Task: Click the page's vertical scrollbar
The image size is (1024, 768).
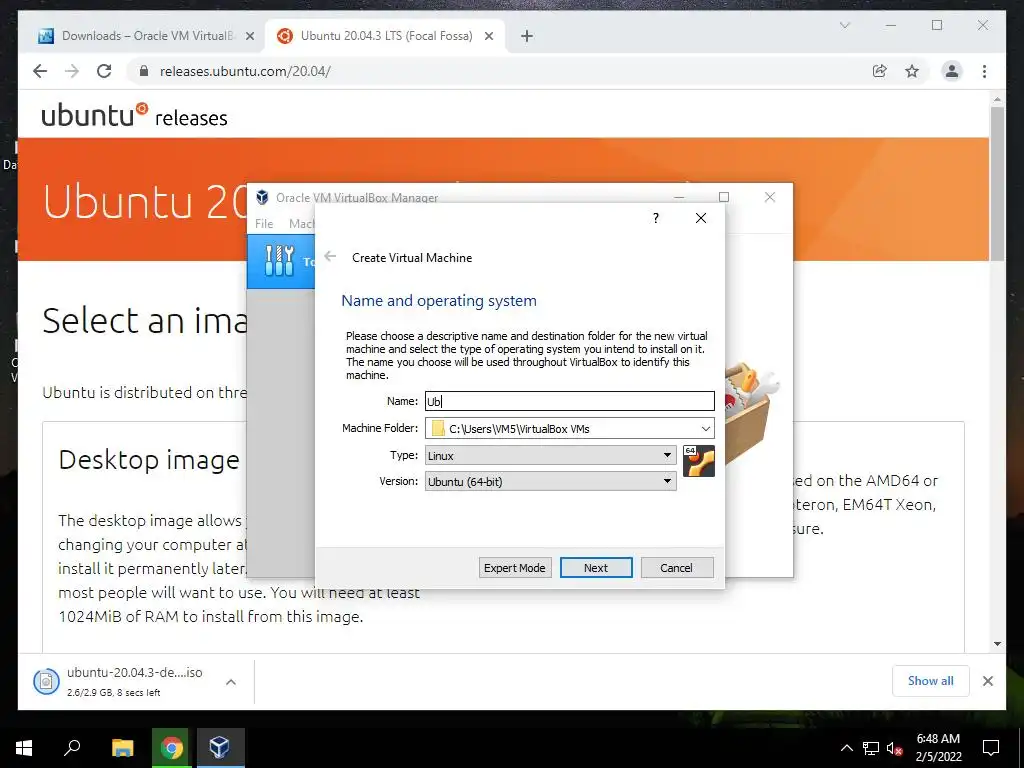Action: (x=997, y=183)
